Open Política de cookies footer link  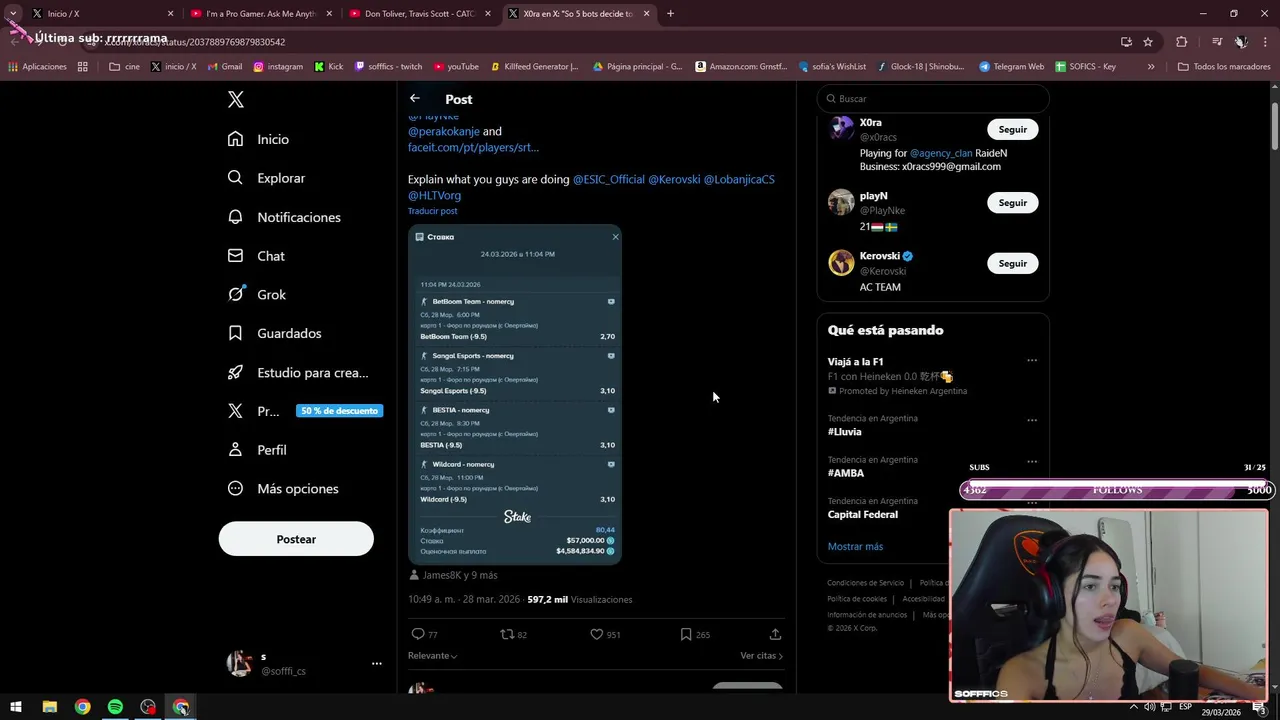[857, 599]
